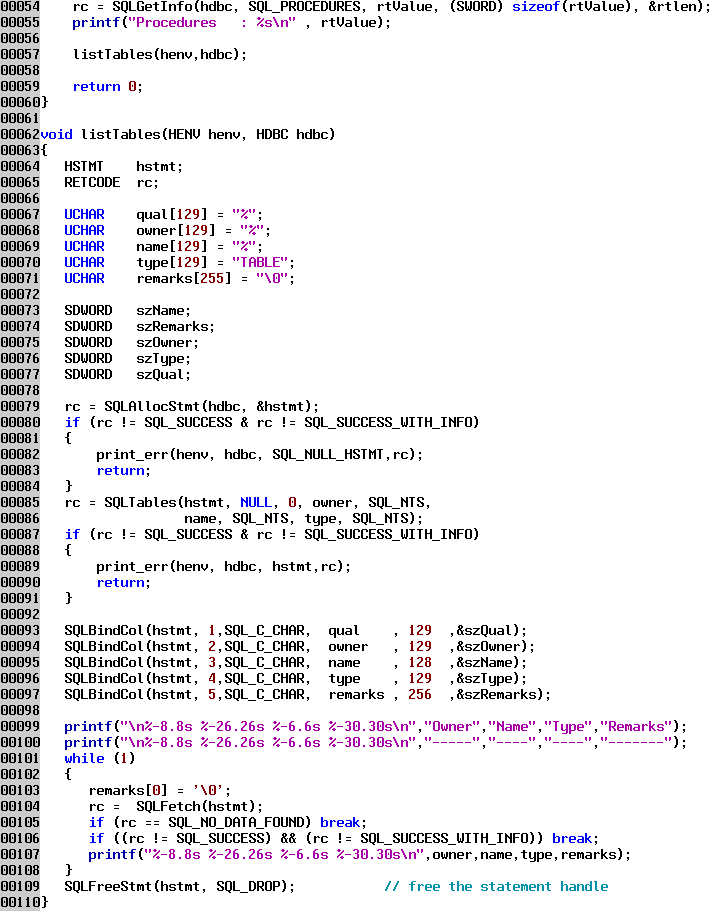Click szOwner declaration on line 00075
This screenshot has width=717, height=913.
[167, 343]
